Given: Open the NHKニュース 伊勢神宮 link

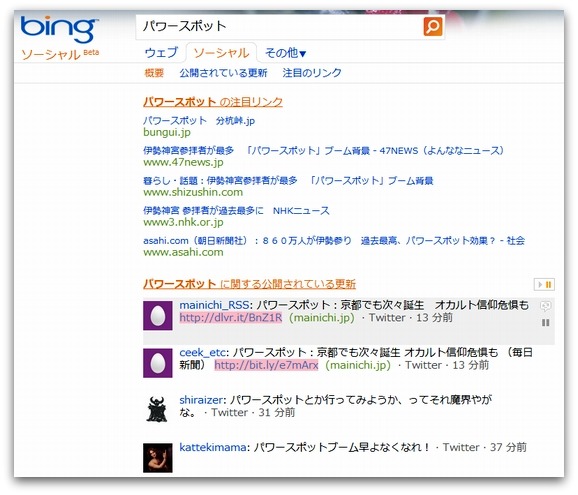Looking at the screenshot, I should [236, 211].
